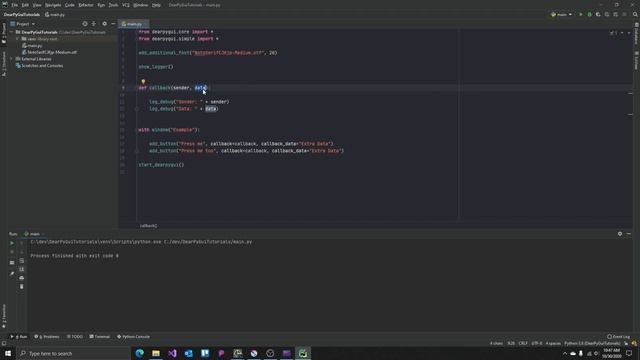
Task: Open the run configuration 'main' dropdown
Action: (562, 14)
